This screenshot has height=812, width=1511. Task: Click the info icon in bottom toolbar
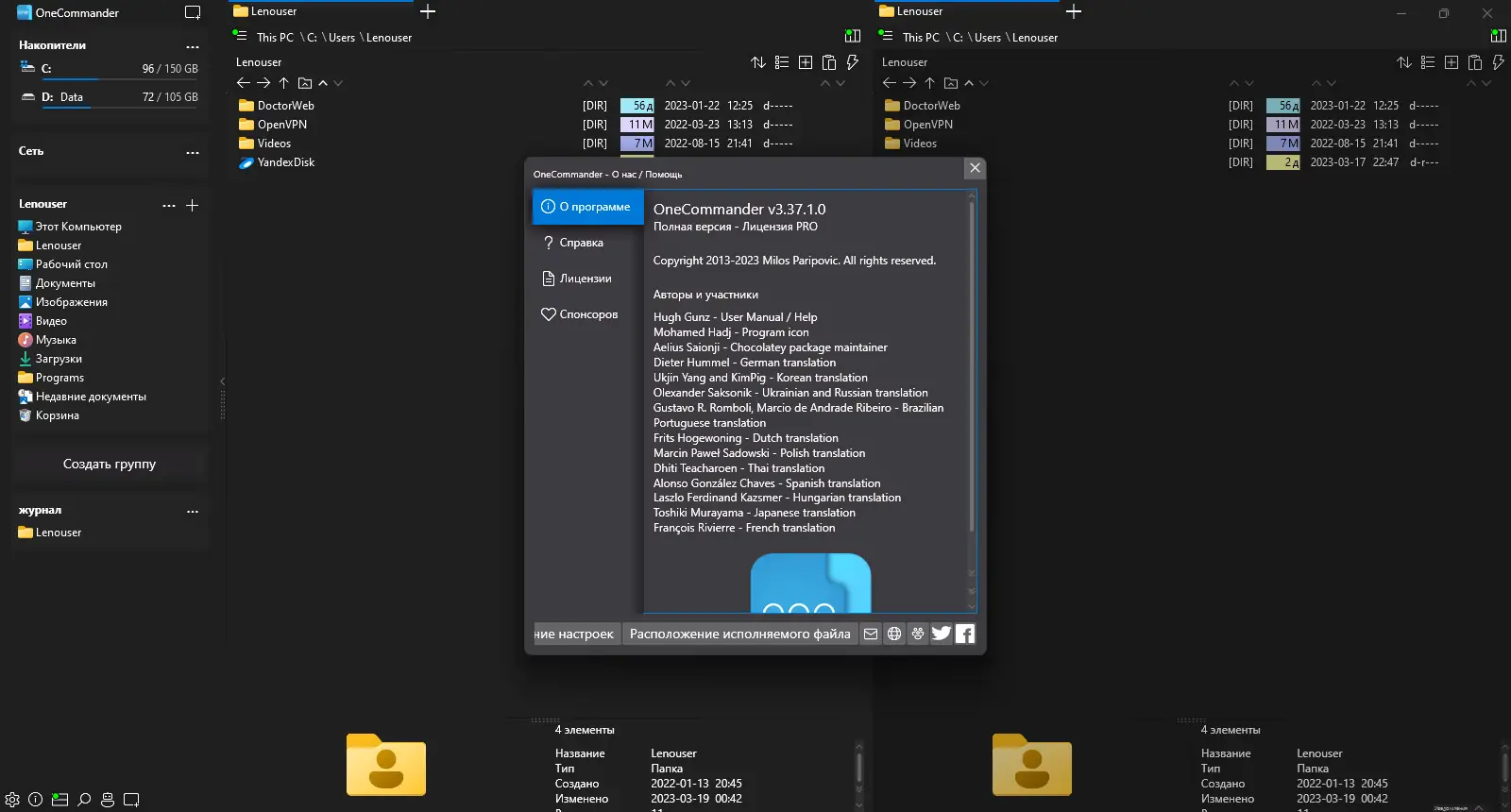click(36, 800)
